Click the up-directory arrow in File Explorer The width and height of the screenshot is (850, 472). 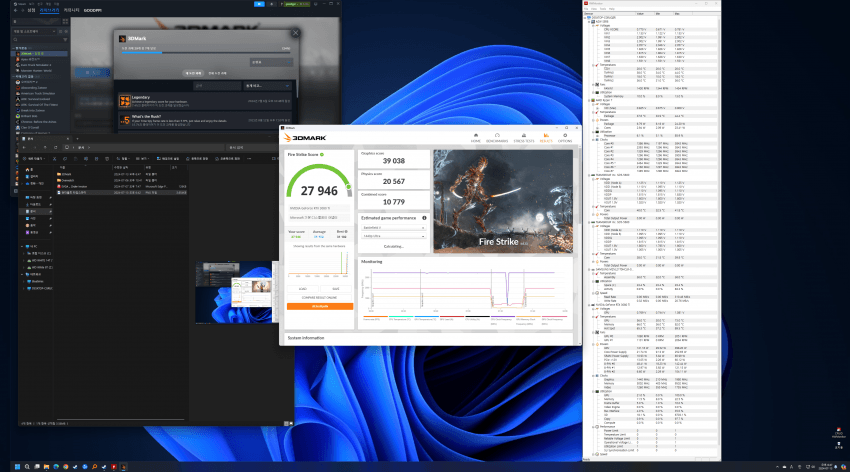click(x=45, y=147)
